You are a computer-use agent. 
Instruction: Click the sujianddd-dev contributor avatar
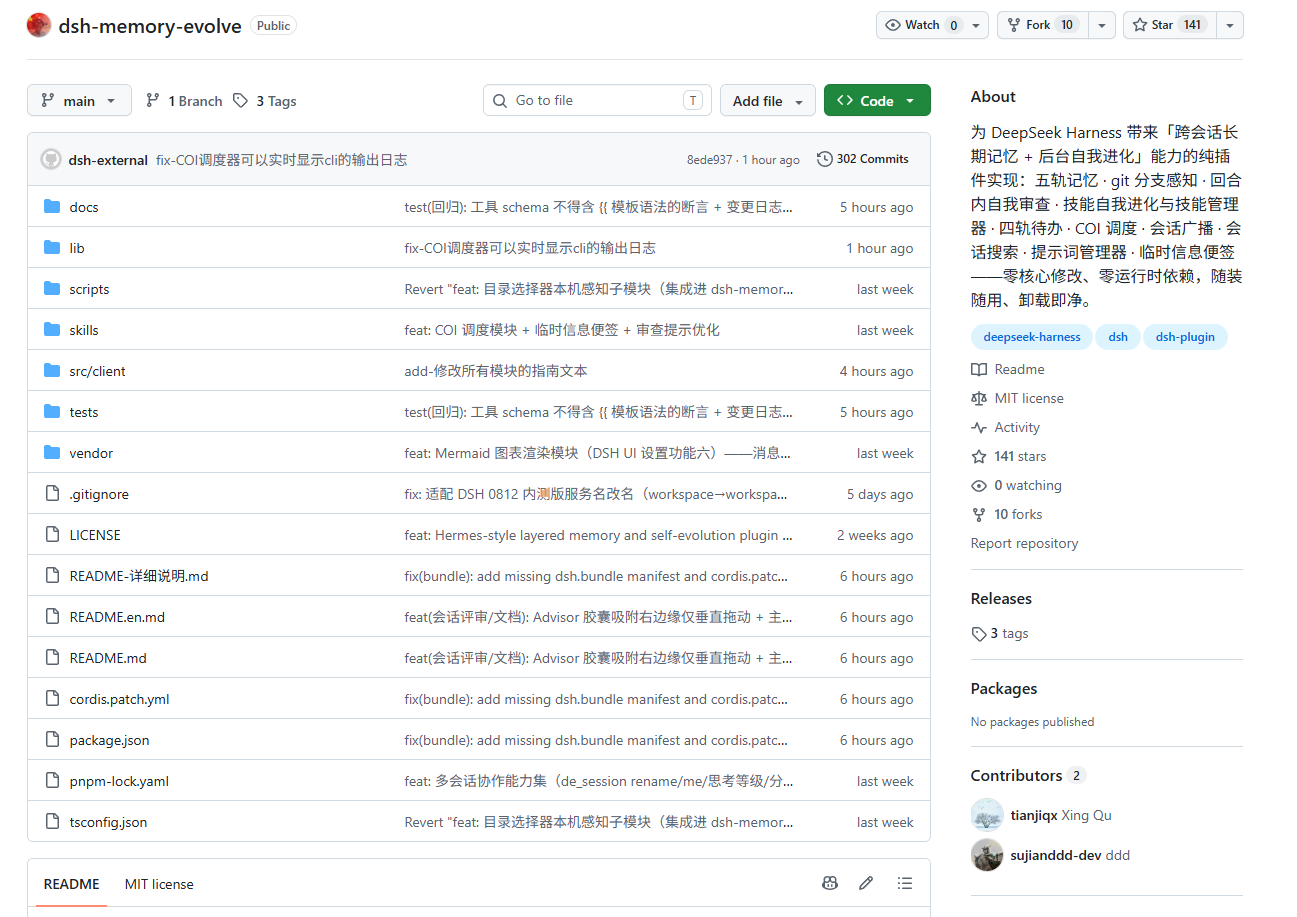987,855
